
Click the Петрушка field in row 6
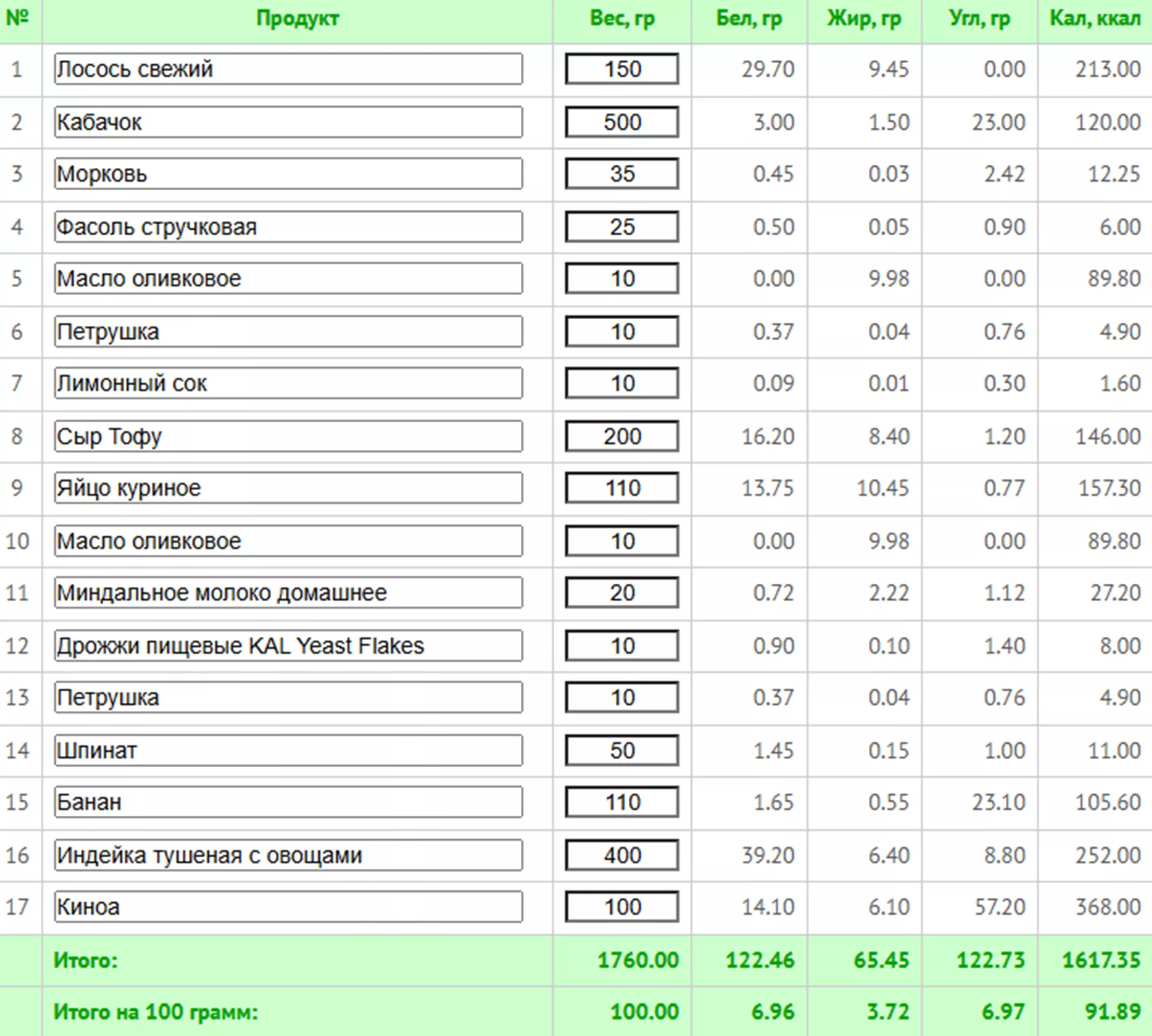288,332
